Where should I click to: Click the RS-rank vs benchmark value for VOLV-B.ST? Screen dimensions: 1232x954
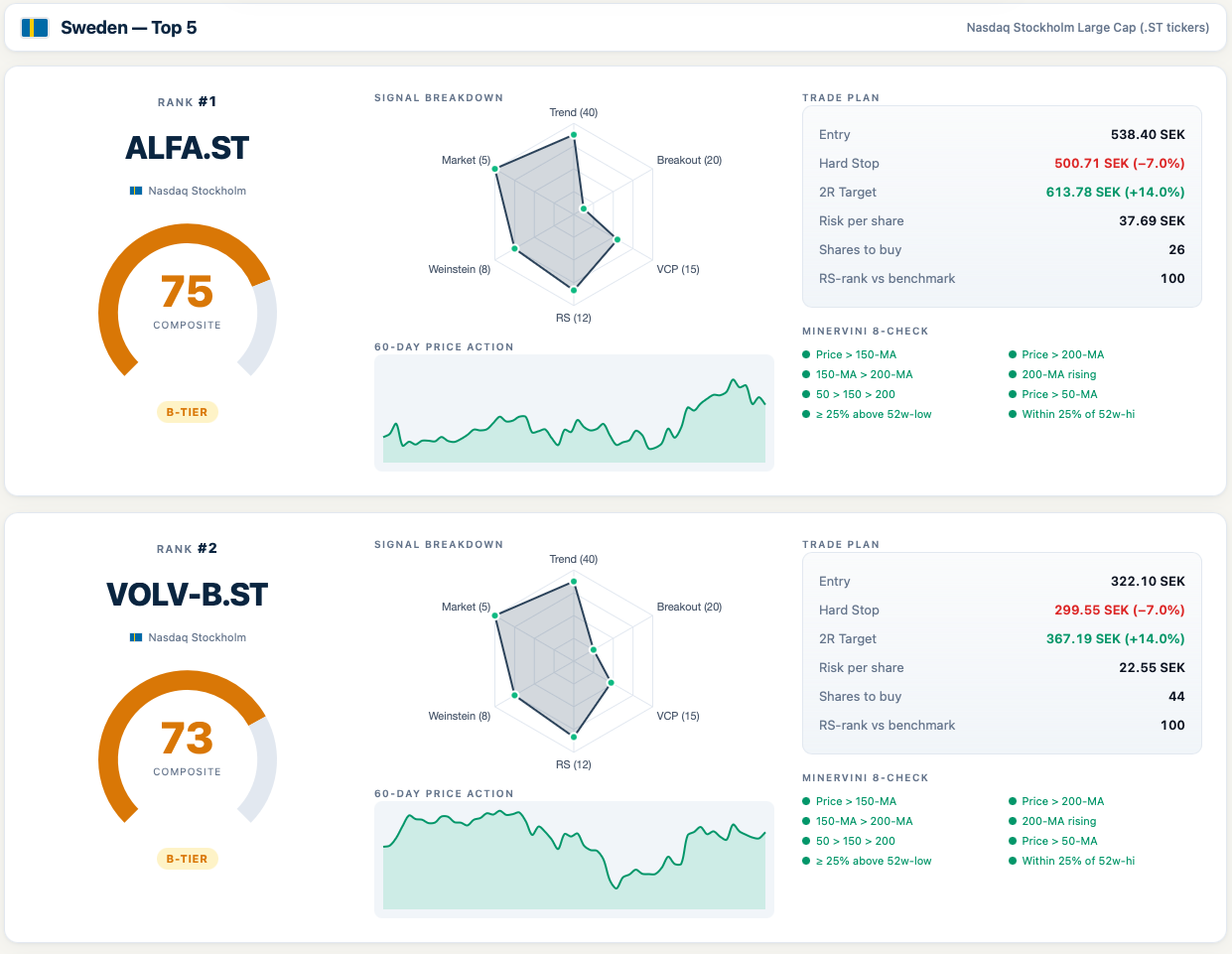coord(1174,725)
